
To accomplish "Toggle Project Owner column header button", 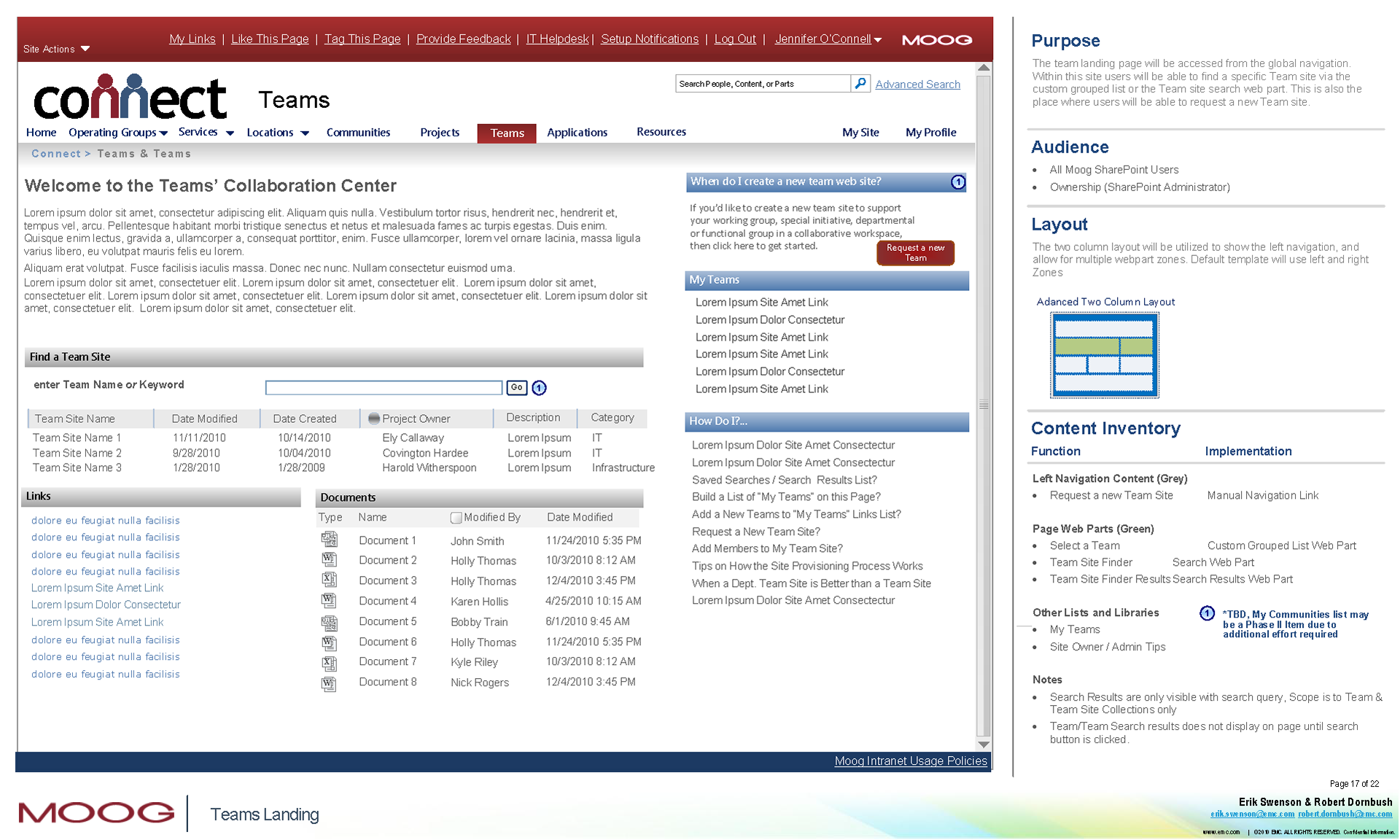I will pyautogui.click(x=374, y=419).
